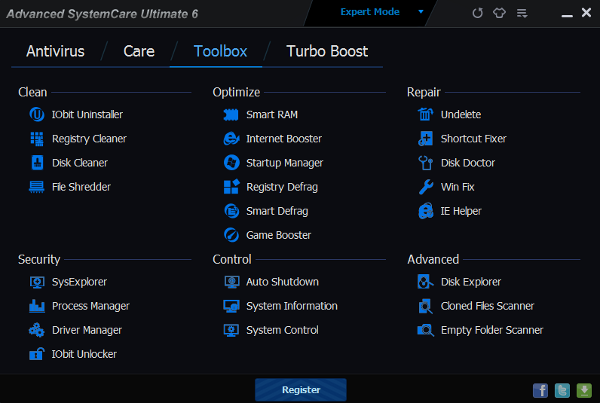Image resolution: width=600 pixels, height=403 pixels.
Task: Open the Win Fix wrench icon
Action: tap(425, 187)
